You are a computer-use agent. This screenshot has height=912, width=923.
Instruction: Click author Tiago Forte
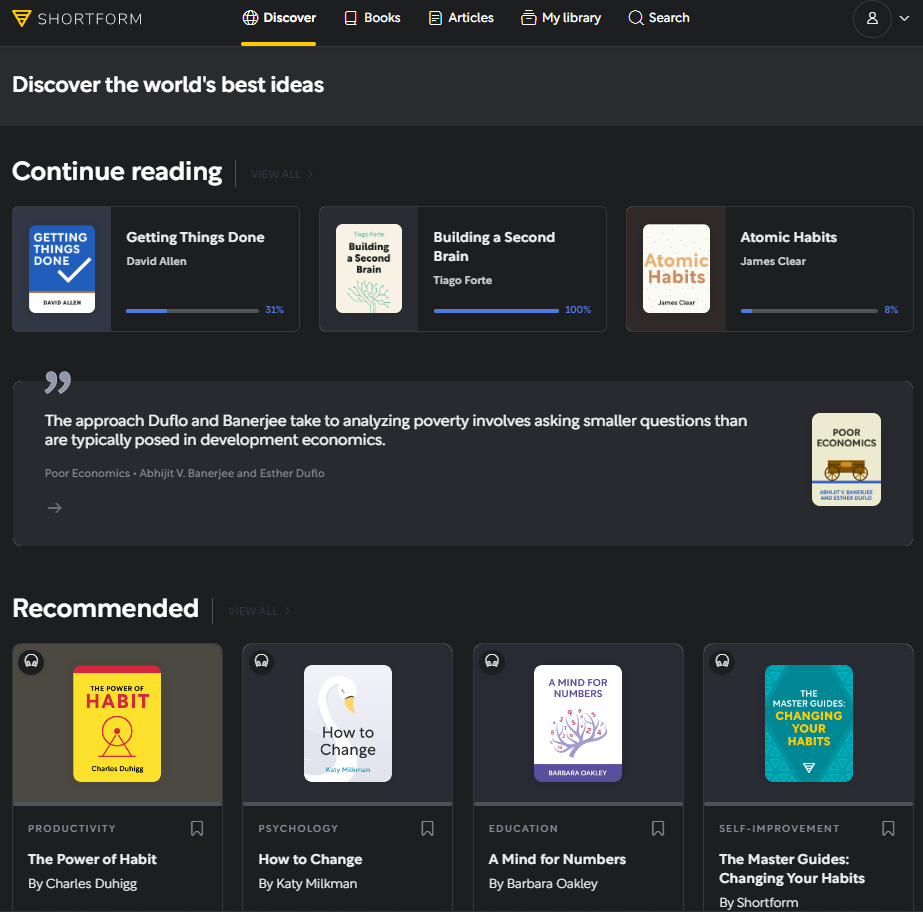(463, 280)
